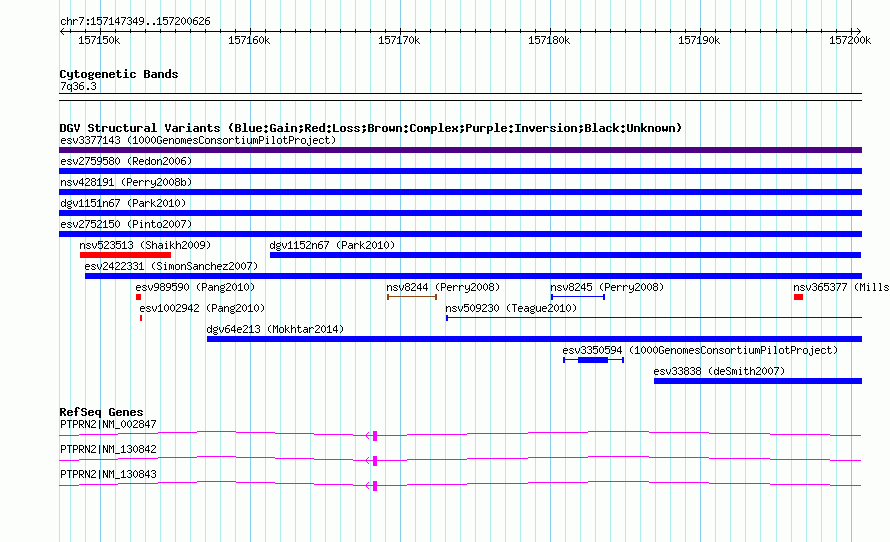Click the esv3350594 thick blue segment
890x542 pixels.
[x=593, y=360]
